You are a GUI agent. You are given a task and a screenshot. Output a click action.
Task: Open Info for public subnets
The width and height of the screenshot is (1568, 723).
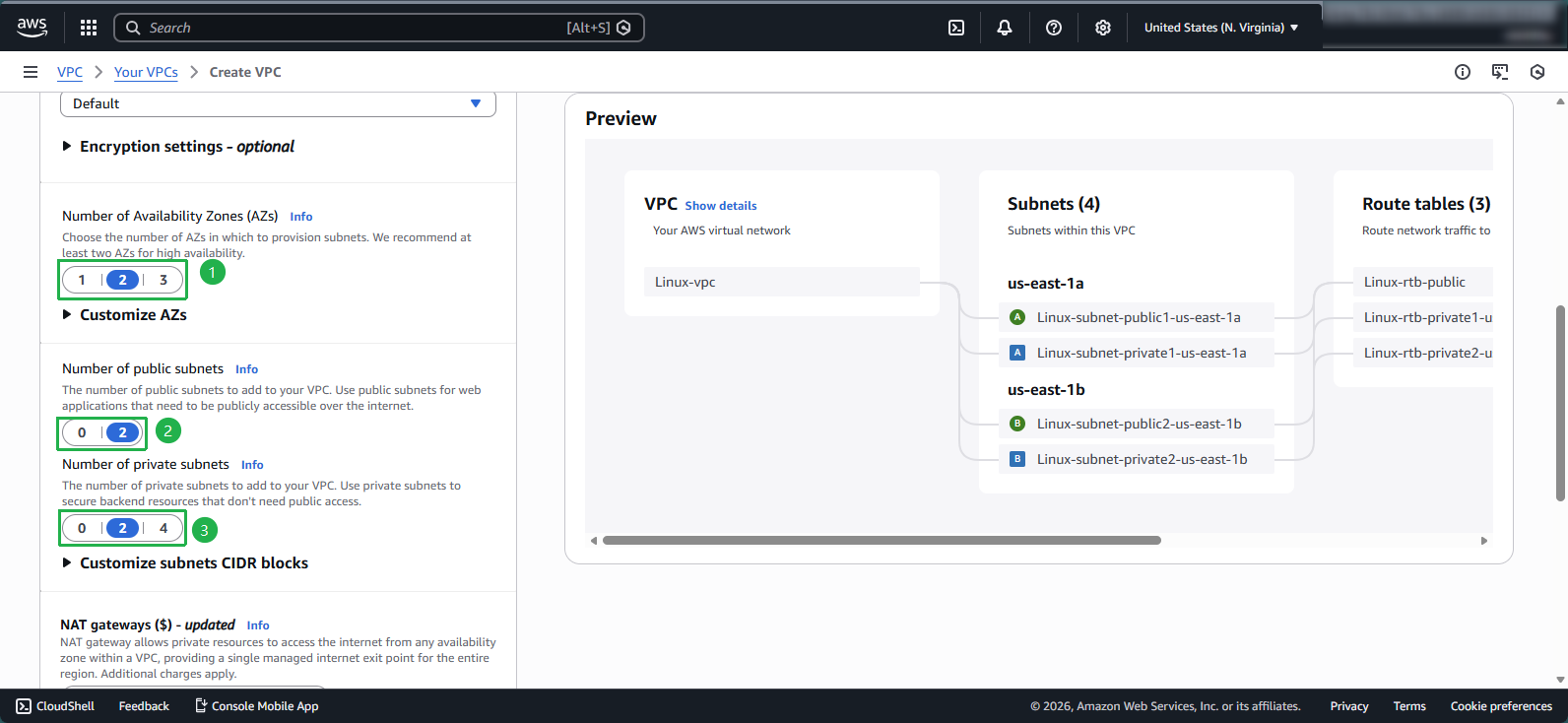[x=247, y=369]
